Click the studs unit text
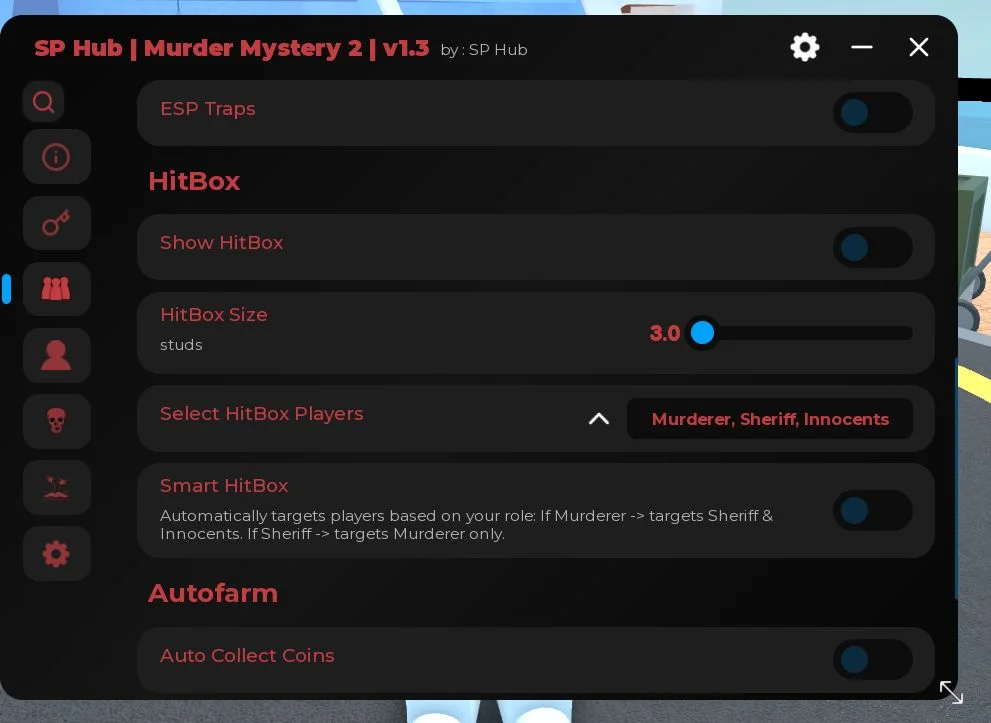The width and height of the screenshot is (991, 723). point(181,345)
